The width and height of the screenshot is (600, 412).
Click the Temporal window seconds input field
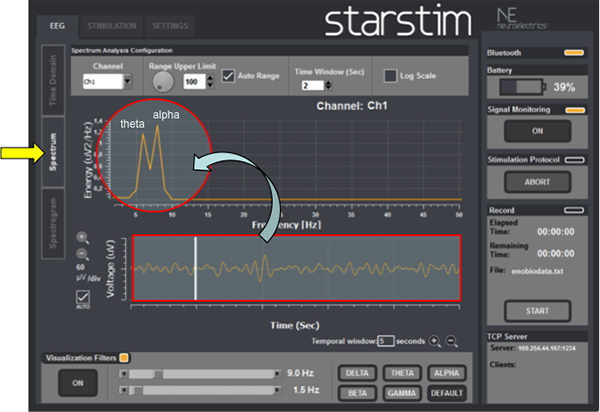point(385,341)
